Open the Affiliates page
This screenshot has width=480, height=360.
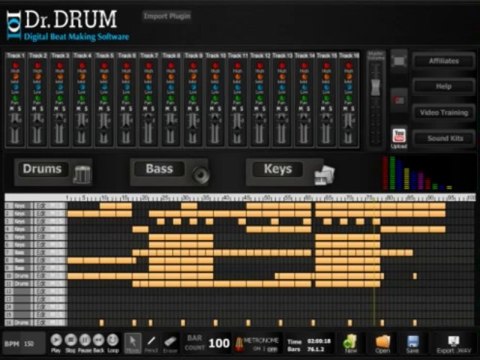[x=444, y=61]
